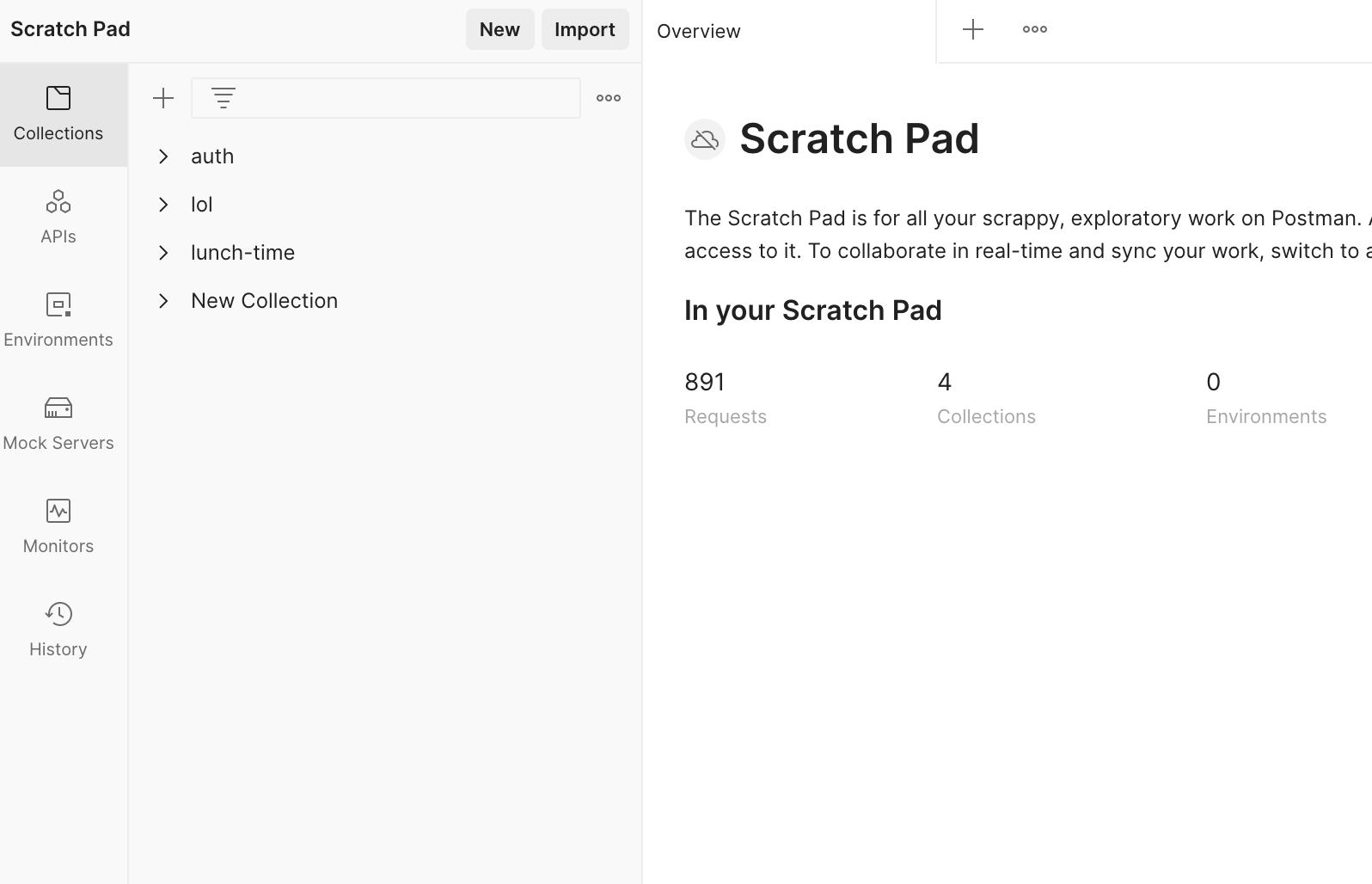
Task: Expand the lunch-time collection
Action: (163, 253)
